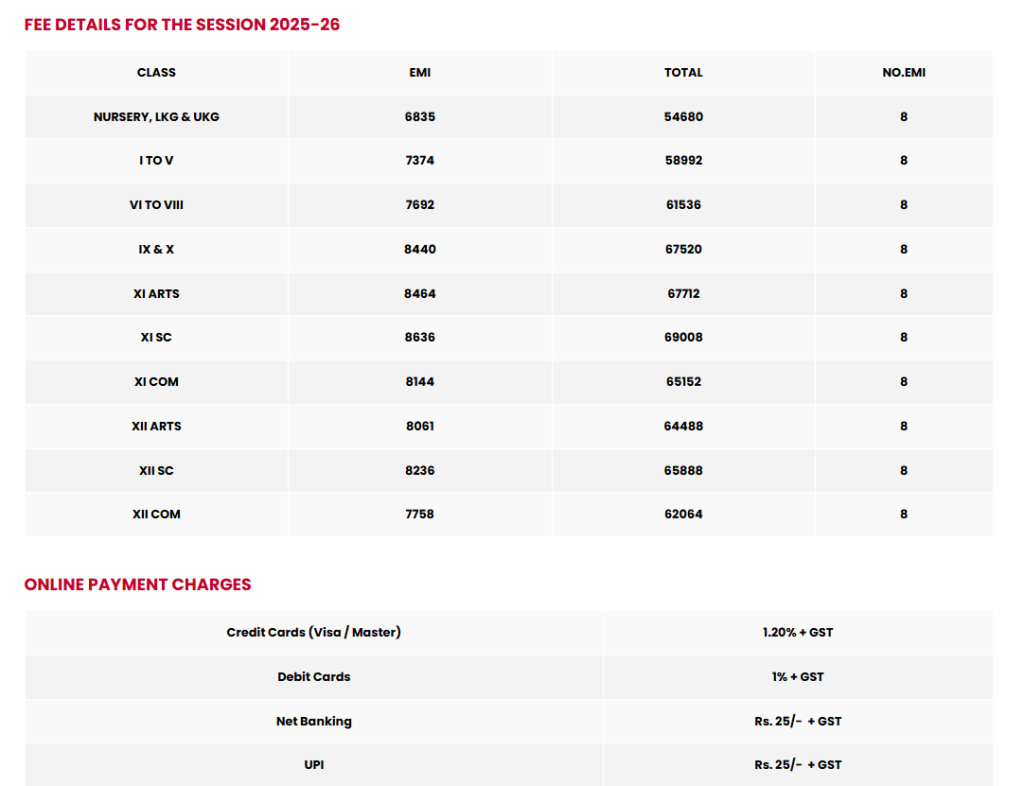Screen dimensions: 1024x786
Task: Select the XII SC class cell
Action: (156, 471)
